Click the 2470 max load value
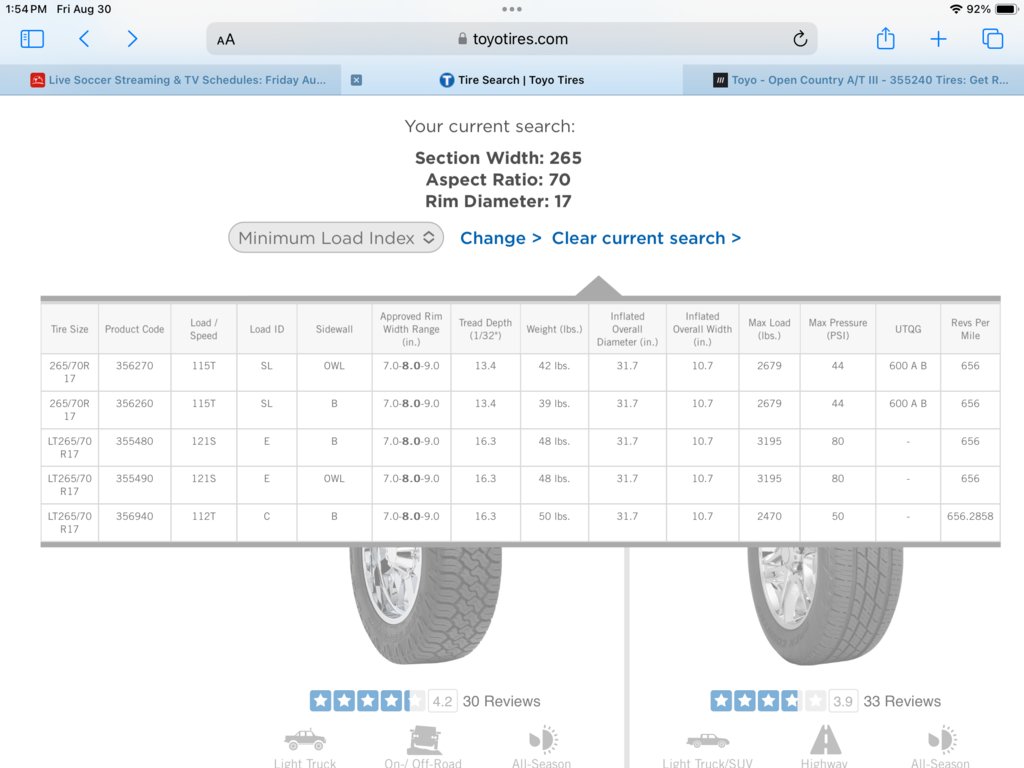The height and width of the screenshot is (768, 1024). [x=769, y=517]
